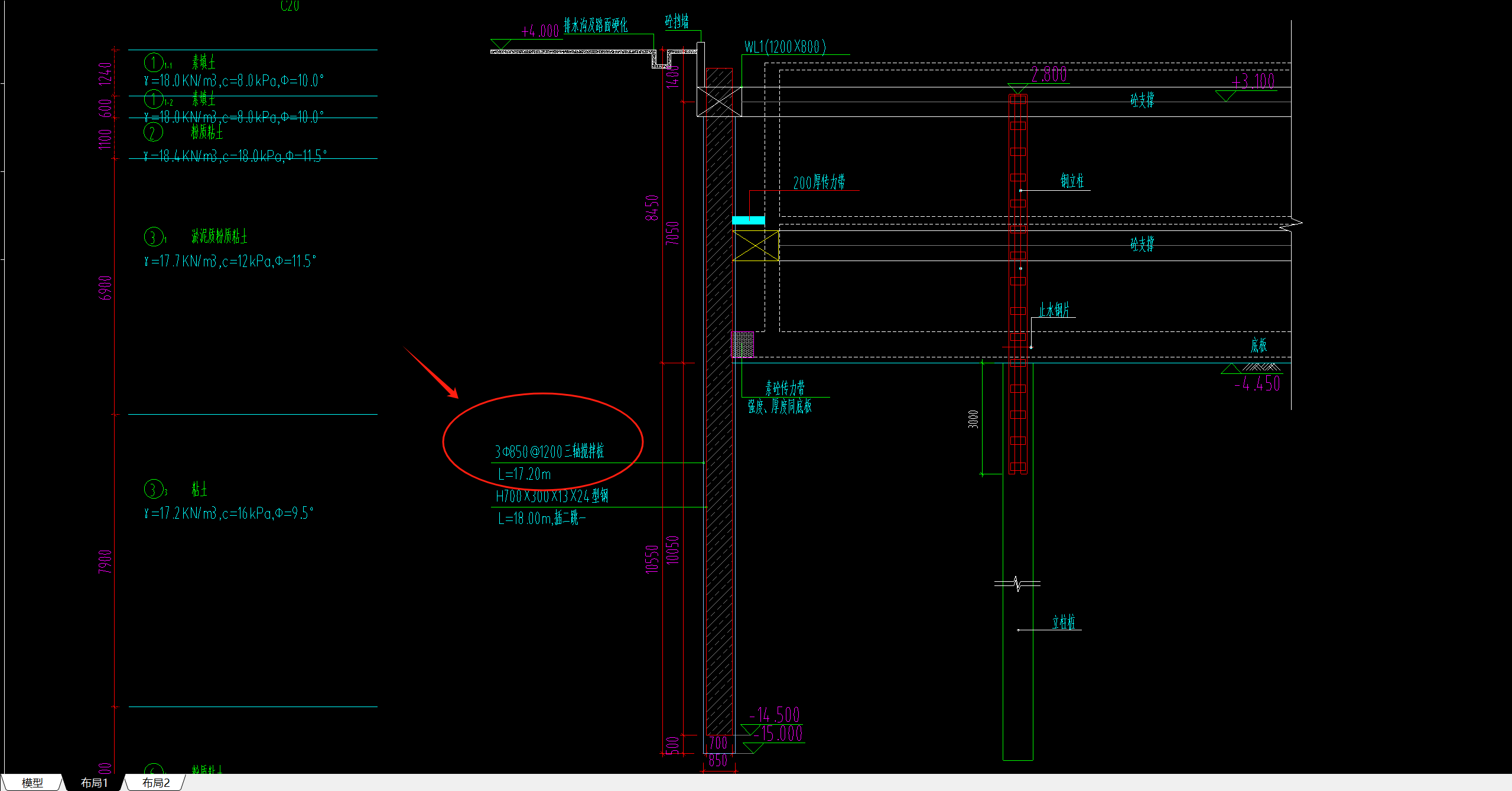Click the 6900 soil layer thickness dimension

tap(105, 288)
